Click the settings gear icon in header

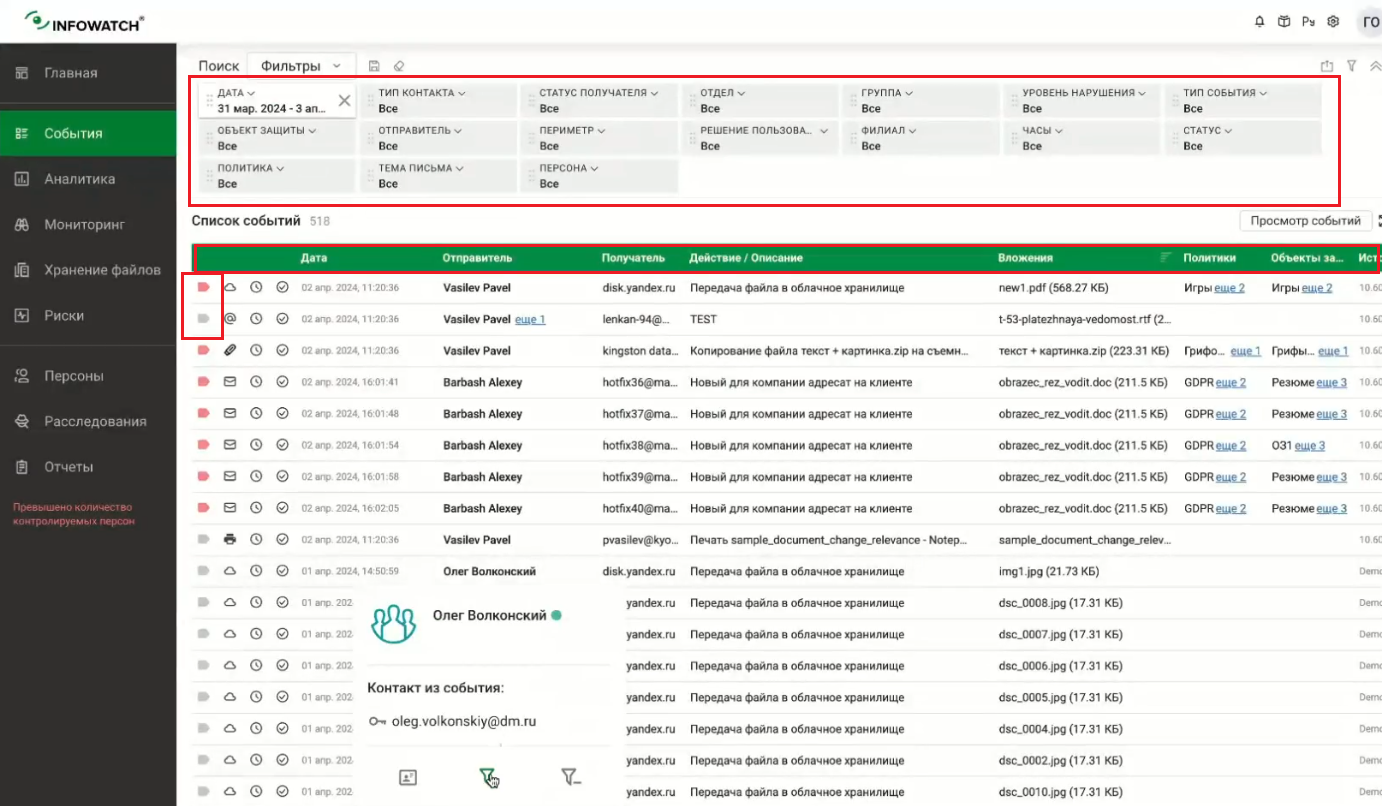[x=1333, y=22]
